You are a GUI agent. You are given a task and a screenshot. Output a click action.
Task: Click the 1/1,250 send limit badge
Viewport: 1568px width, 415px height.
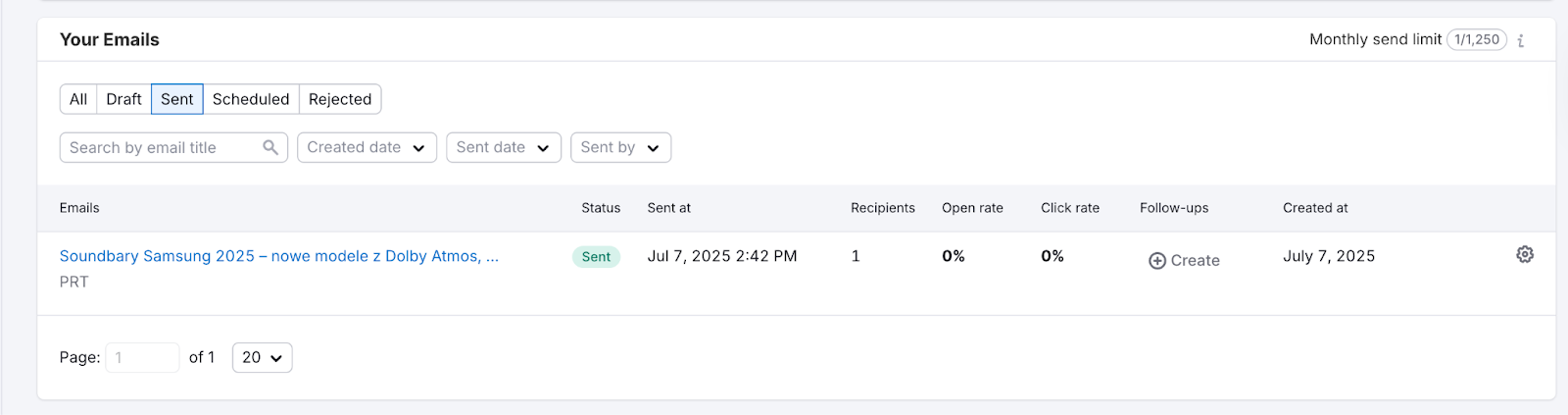click(1476, 40)
